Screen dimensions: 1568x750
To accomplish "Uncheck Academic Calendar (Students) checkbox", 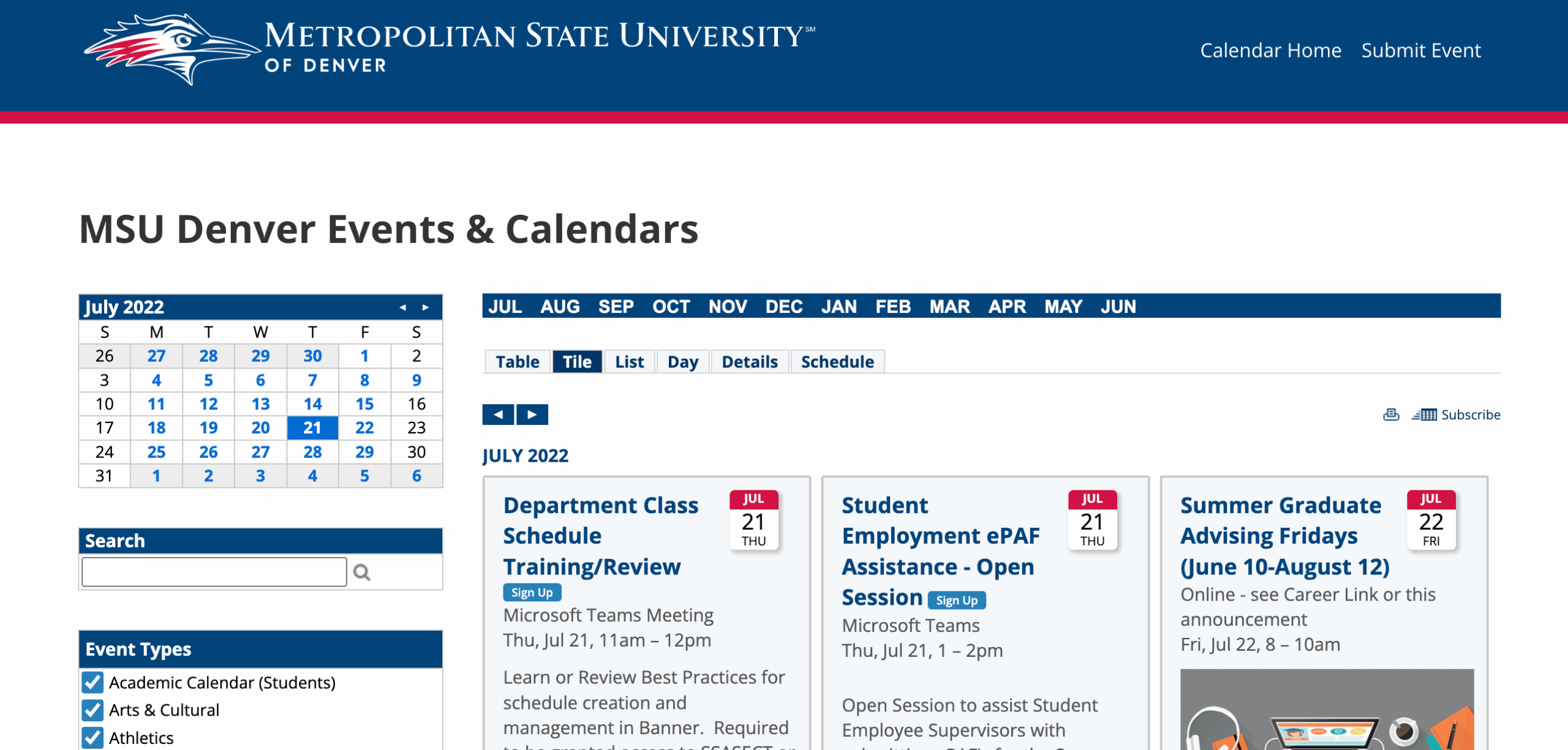I will pyautogui.click(x=93, y=682).
